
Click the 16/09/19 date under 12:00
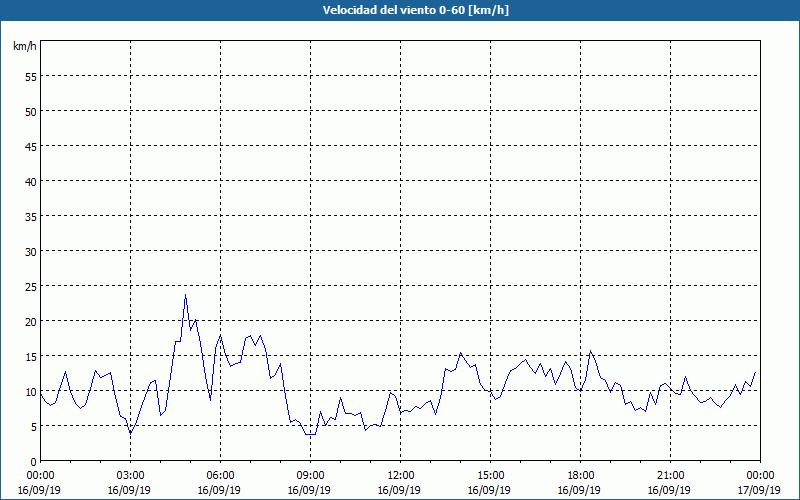point(399,490)
